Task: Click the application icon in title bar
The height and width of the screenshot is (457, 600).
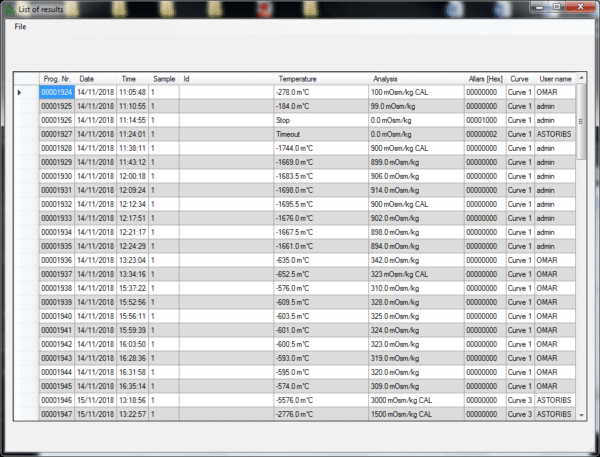Action: (10, 8)
